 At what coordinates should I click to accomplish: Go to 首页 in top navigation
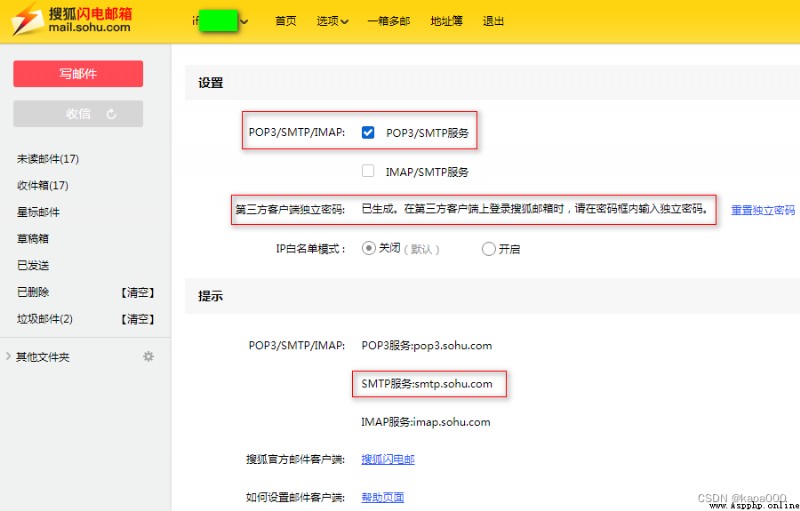[286, 21]
